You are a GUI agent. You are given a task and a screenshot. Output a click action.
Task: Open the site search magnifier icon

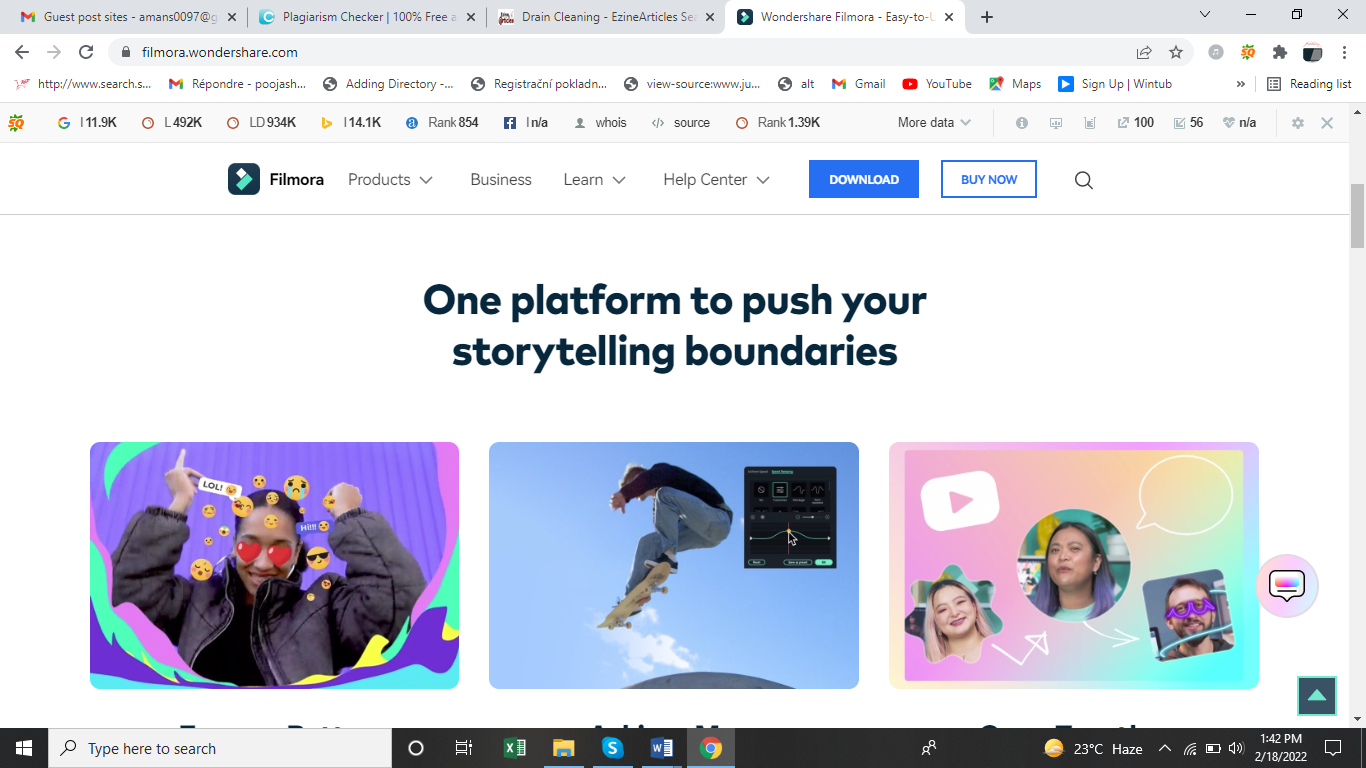pyautogui.click(x=1084, y=180)
